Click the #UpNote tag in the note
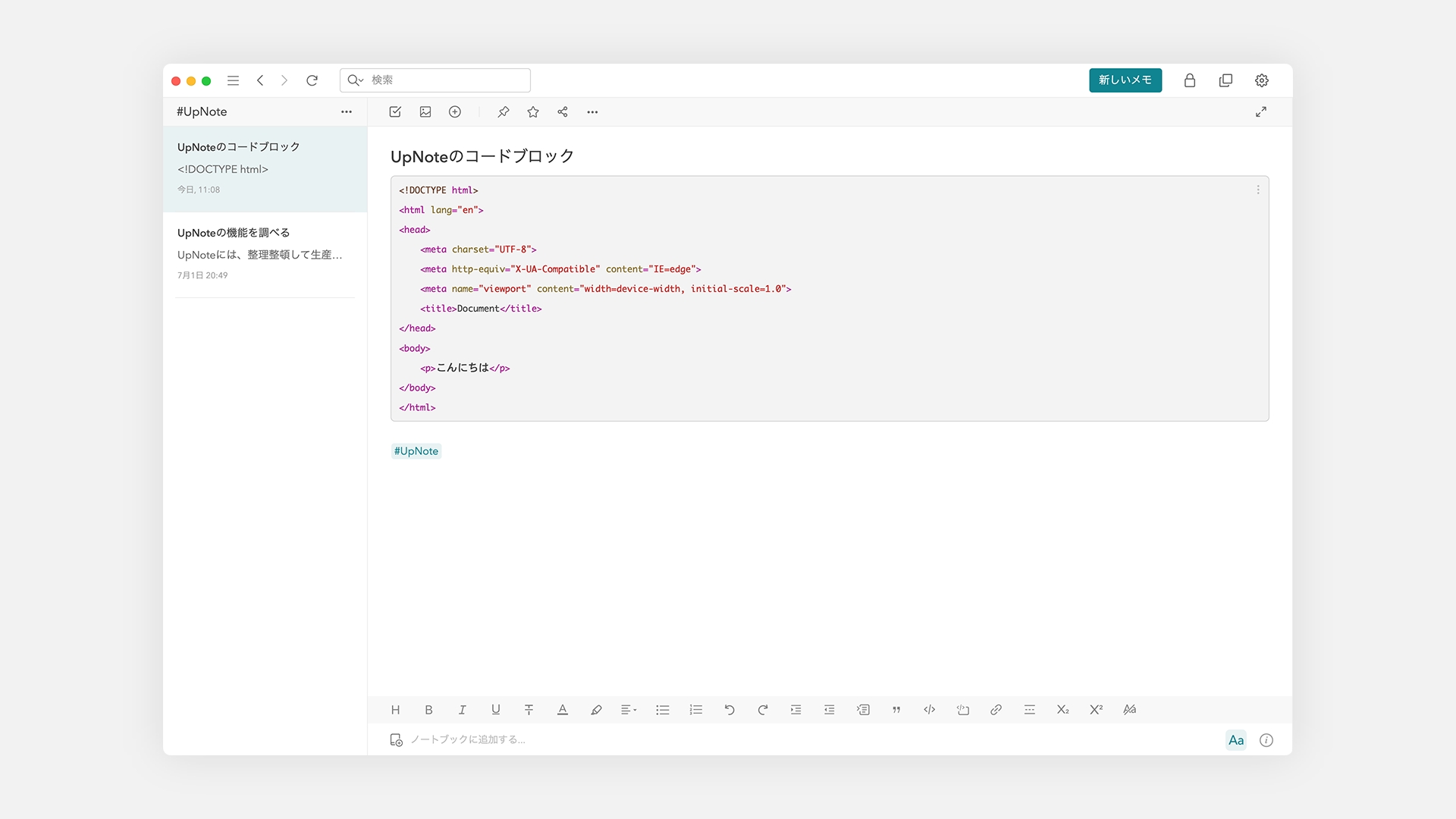The width and height of the screenshot is (1456, 819). click(416, 450)
